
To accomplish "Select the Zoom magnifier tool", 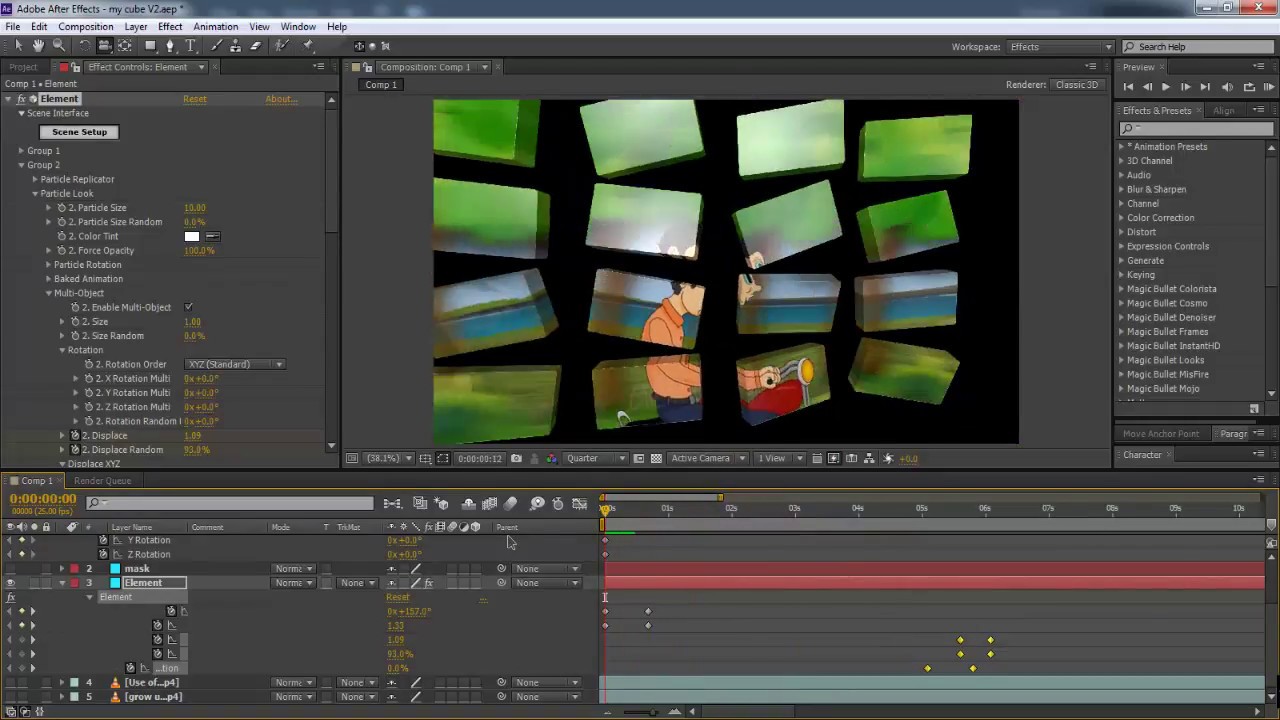I will tap(59, 46).
